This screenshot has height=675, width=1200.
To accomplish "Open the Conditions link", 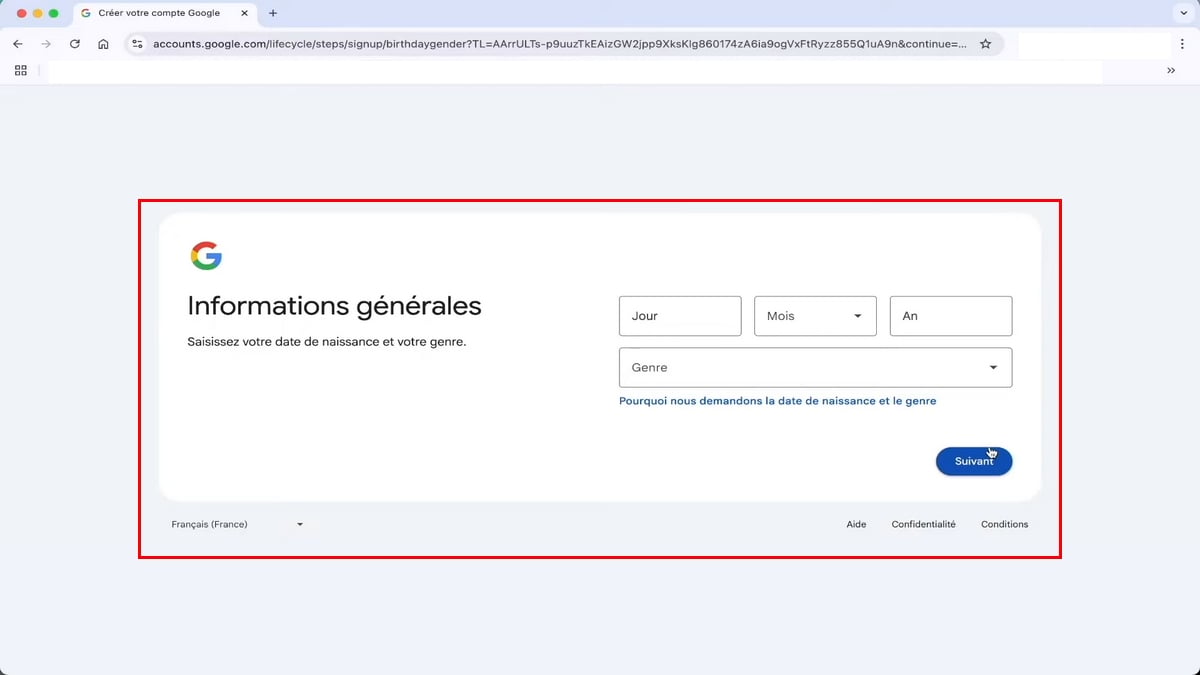I will tap(1005, 524).
